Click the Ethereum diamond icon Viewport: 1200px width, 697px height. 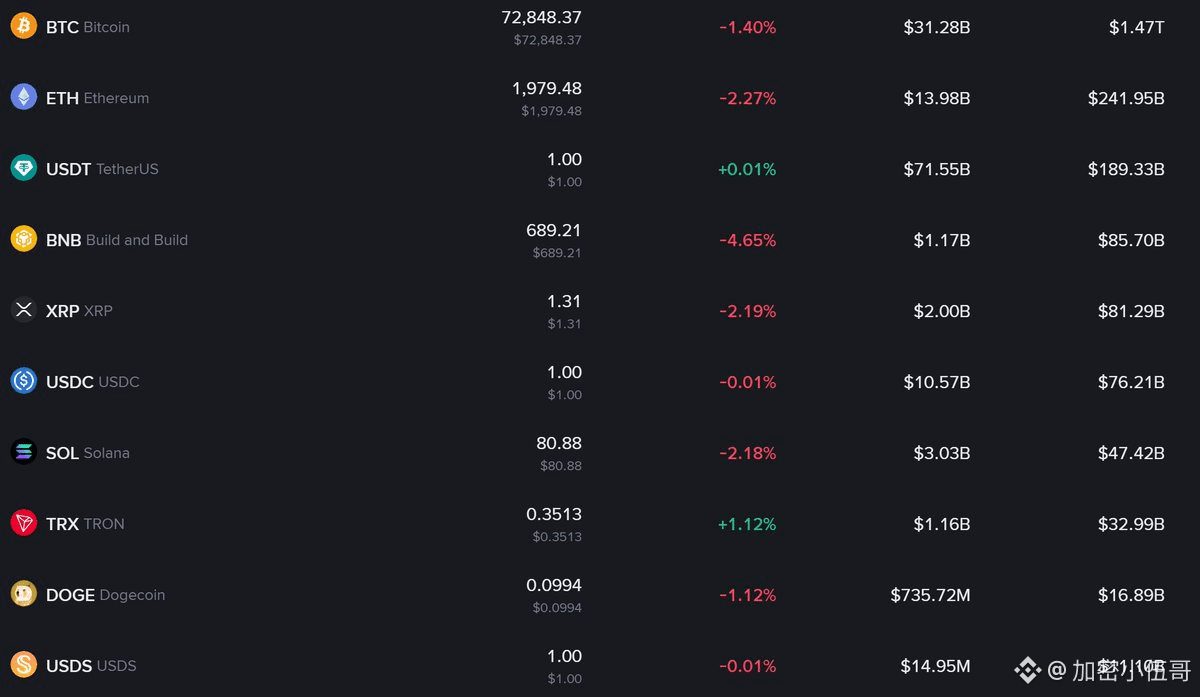click(24, 97)
